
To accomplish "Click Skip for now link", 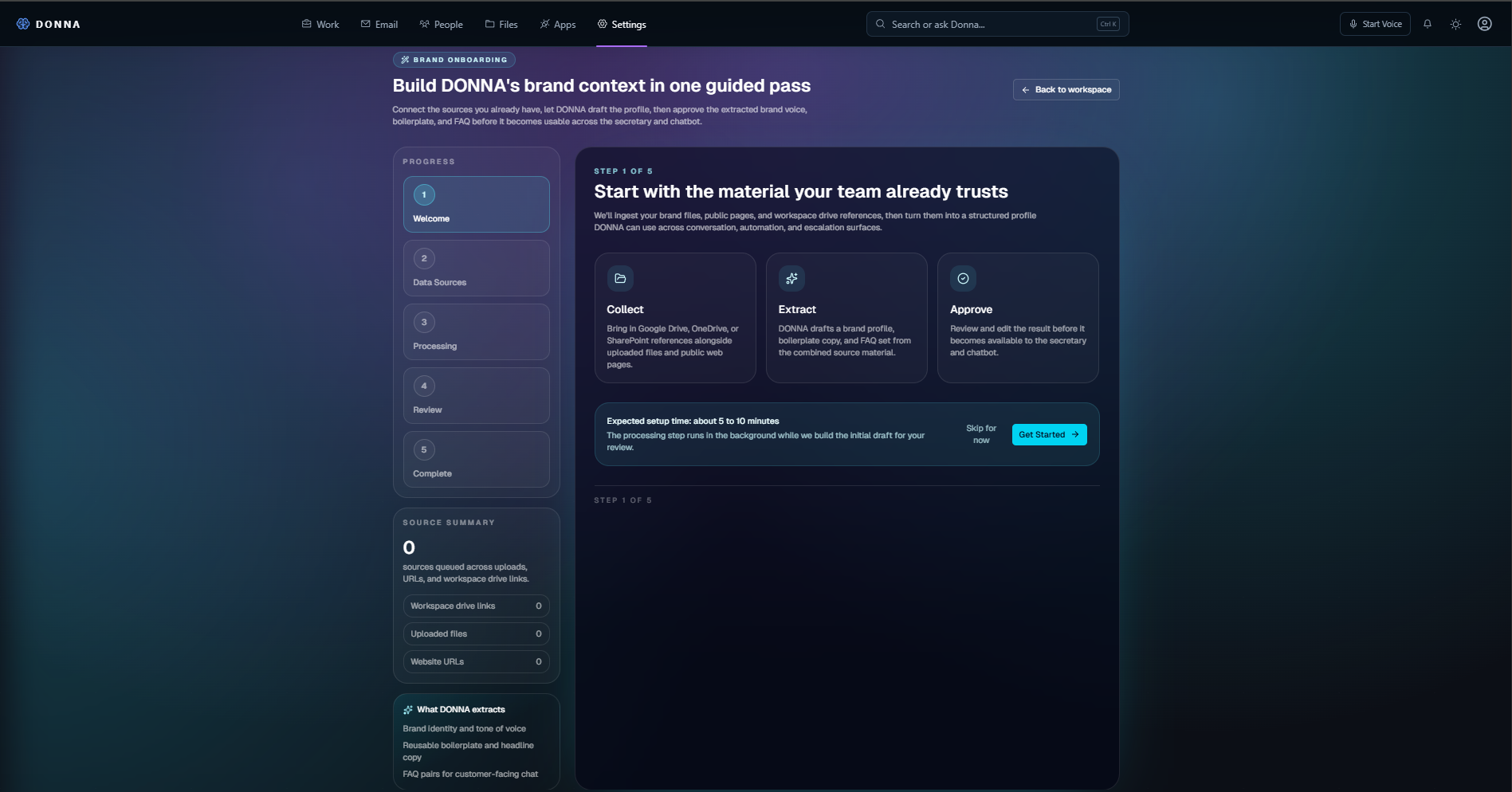I will pos(981,434).
